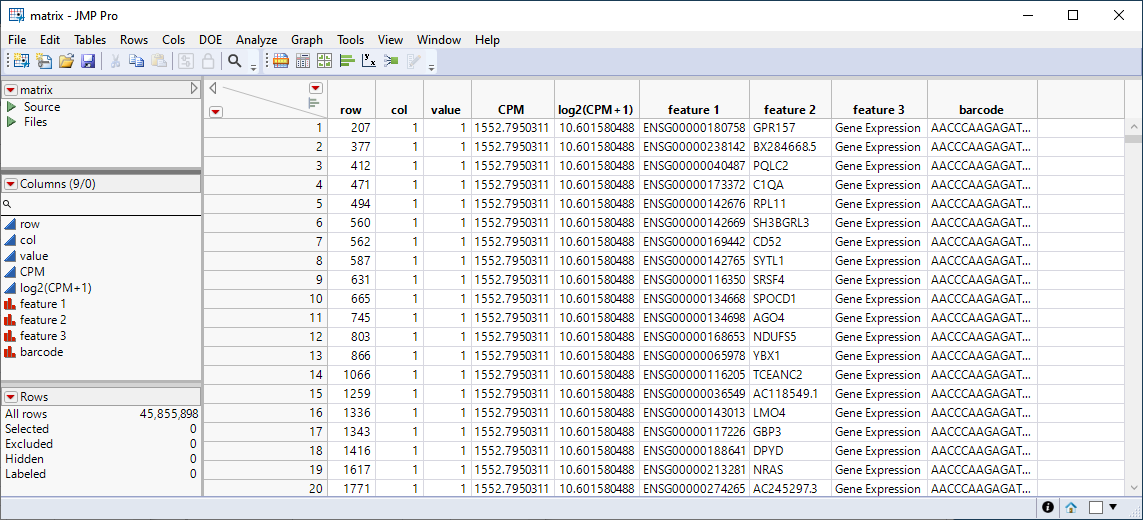Open the Rows panel red triangle menu
The width and height of the screenshot is (1143, 520).
click(x=11, y=397)
